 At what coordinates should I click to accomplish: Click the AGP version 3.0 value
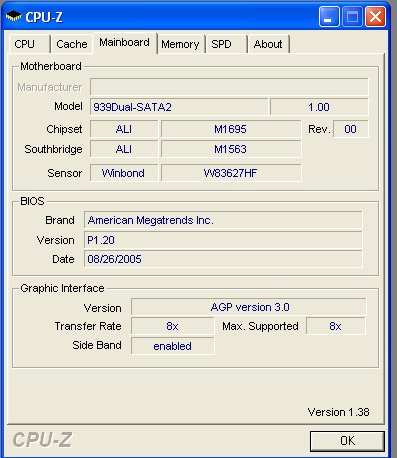[x=249, y=307]
